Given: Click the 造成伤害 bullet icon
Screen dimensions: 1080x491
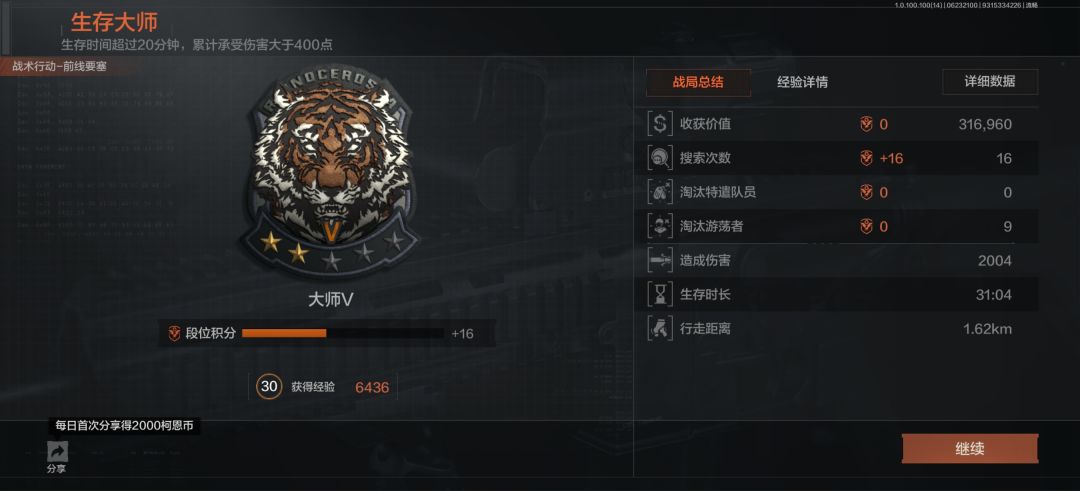Looking at the screenshot, I should [x=660, y=260].
